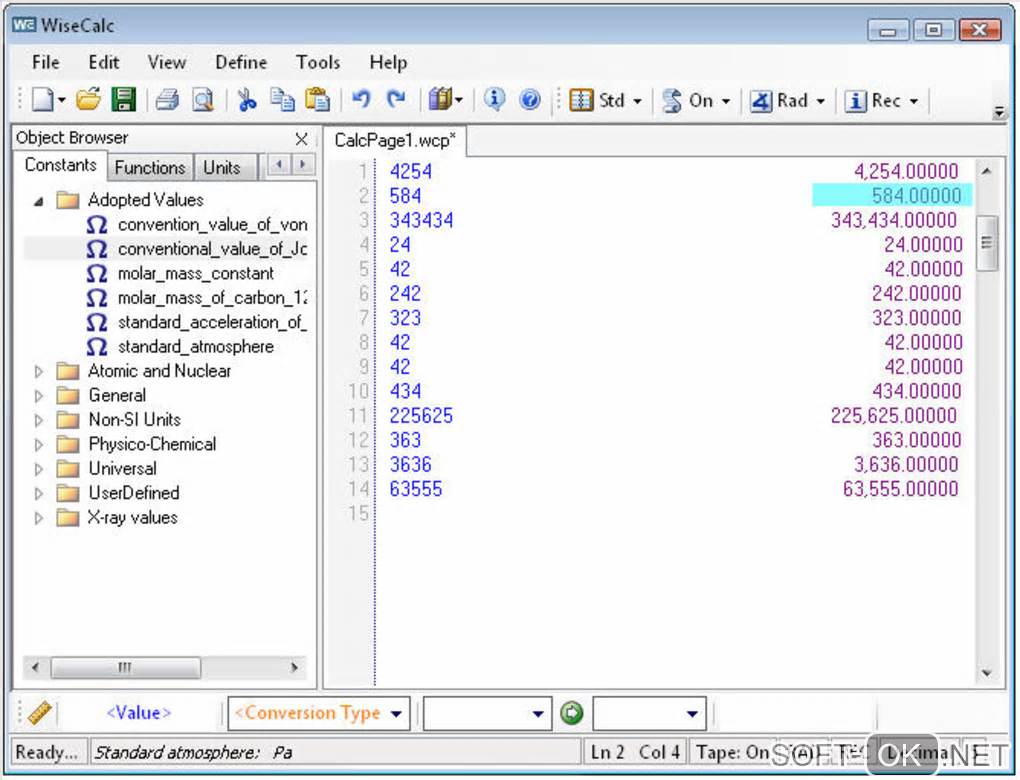Viewport: 1020px width, 780px height.
Task: Toggle the On rounding mode button
Action: (690, 100)
